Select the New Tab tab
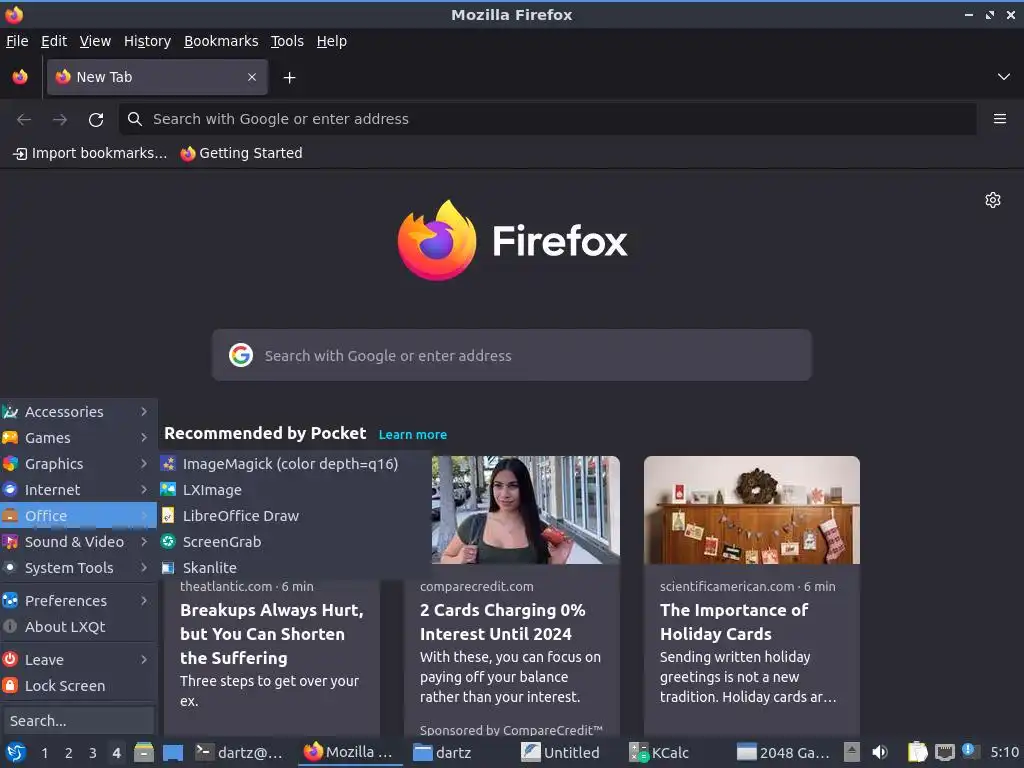Viewport: 1024px width, 768px height. (157, 77)
